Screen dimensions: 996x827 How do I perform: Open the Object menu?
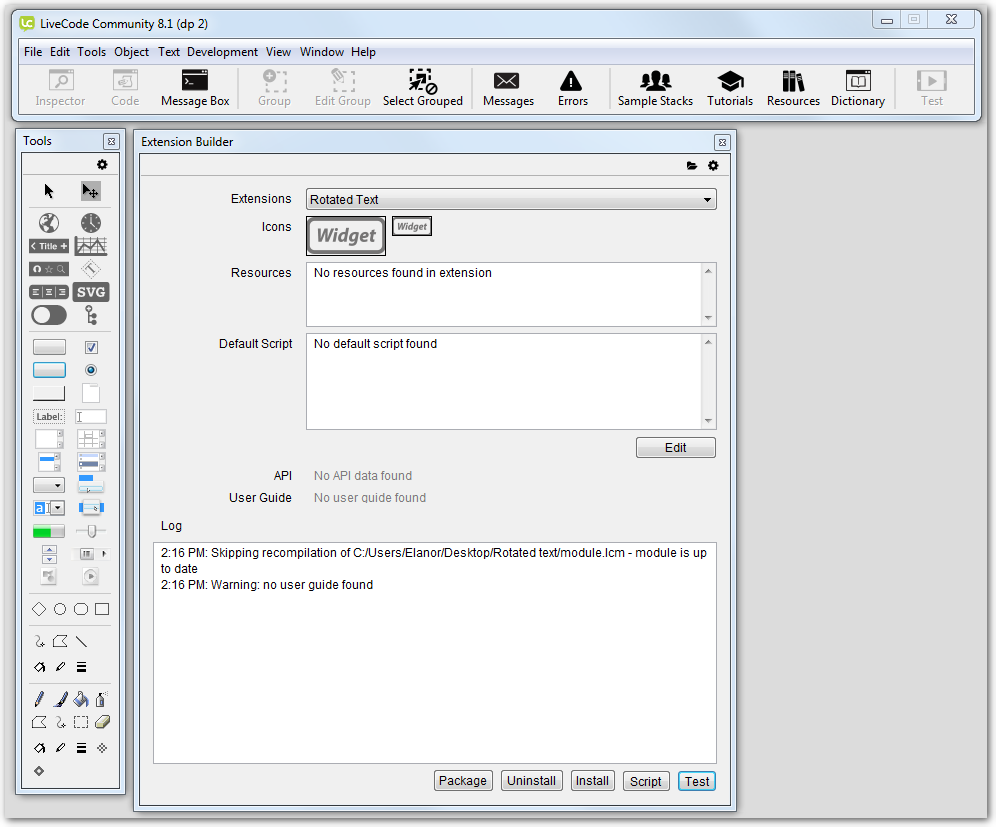pyautogui.click(x=131, y=52)
